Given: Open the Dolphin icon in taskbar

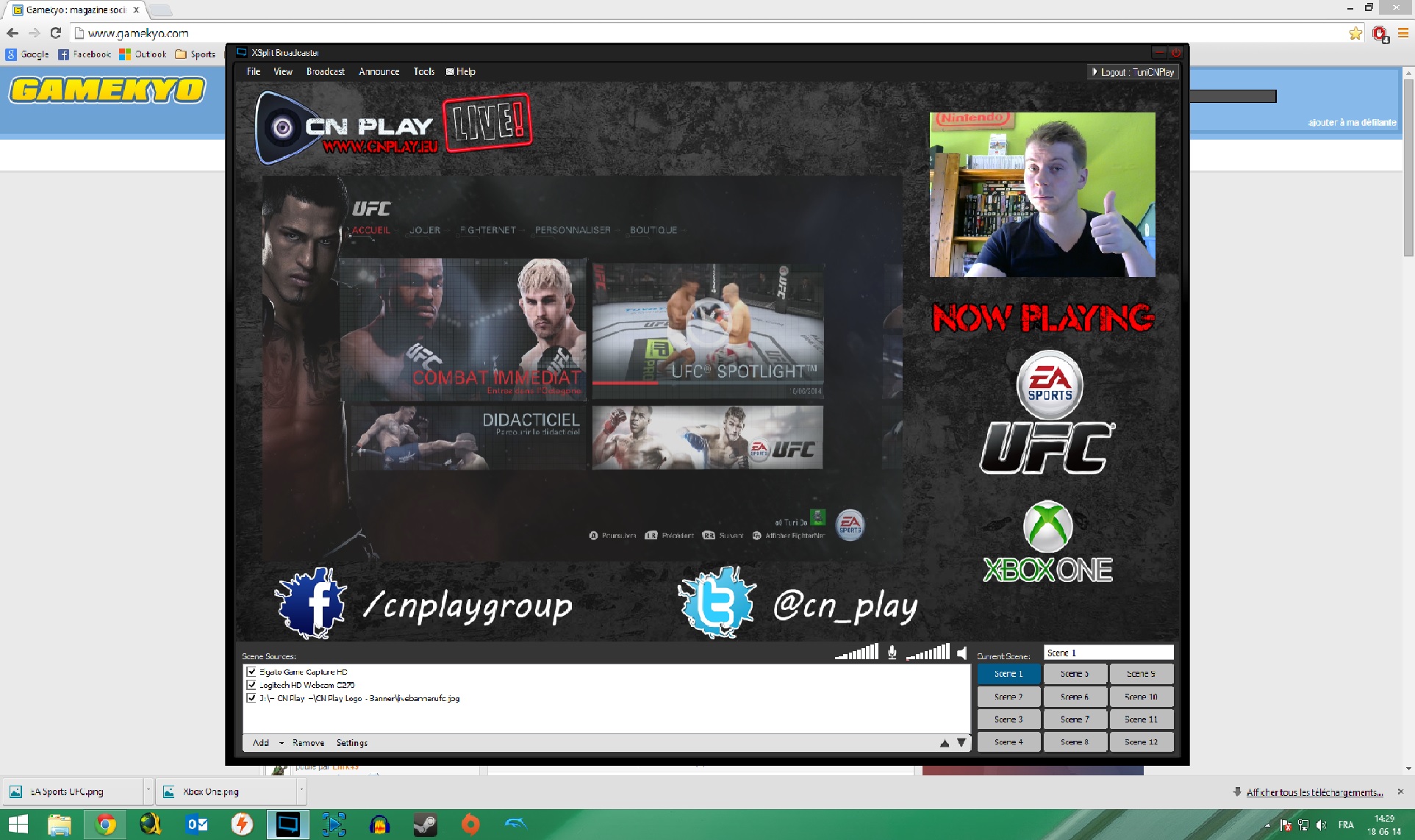Looking at the screenshot, I should click(x=516, y=825).
